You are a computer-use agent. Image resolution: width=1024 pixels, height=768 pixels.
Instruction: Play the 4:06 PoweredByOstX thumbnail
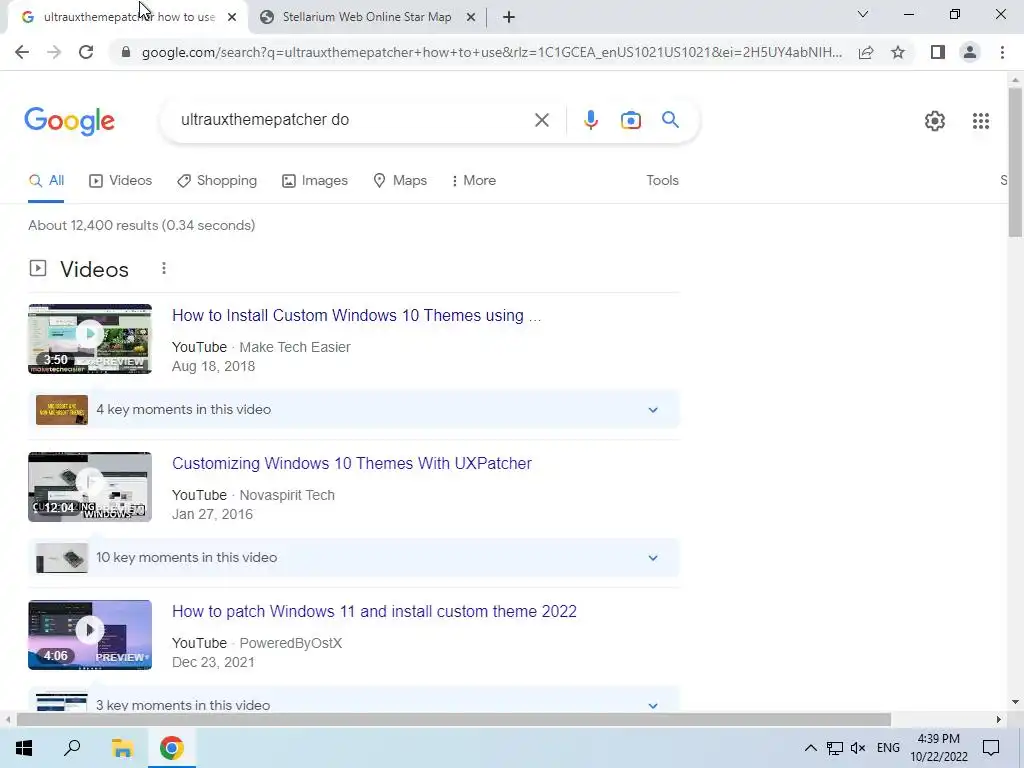[x=90, y=635]
